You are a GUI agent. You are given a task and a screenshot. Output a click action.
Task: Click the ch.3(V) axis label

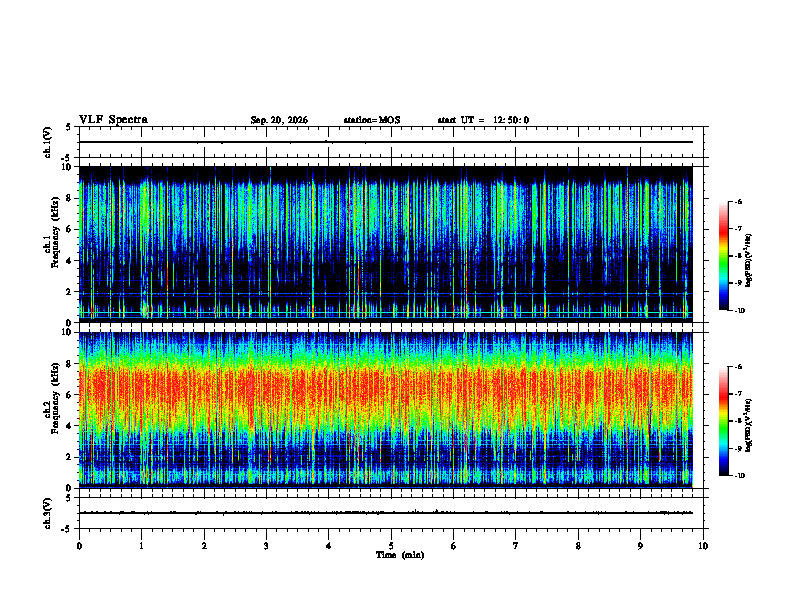(48, 513)
